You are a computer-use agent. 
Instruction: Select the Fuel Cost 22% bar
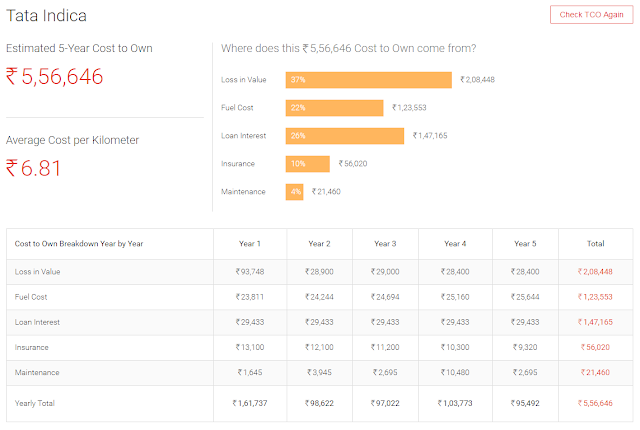pyautogui.click(x=334, y=108)
